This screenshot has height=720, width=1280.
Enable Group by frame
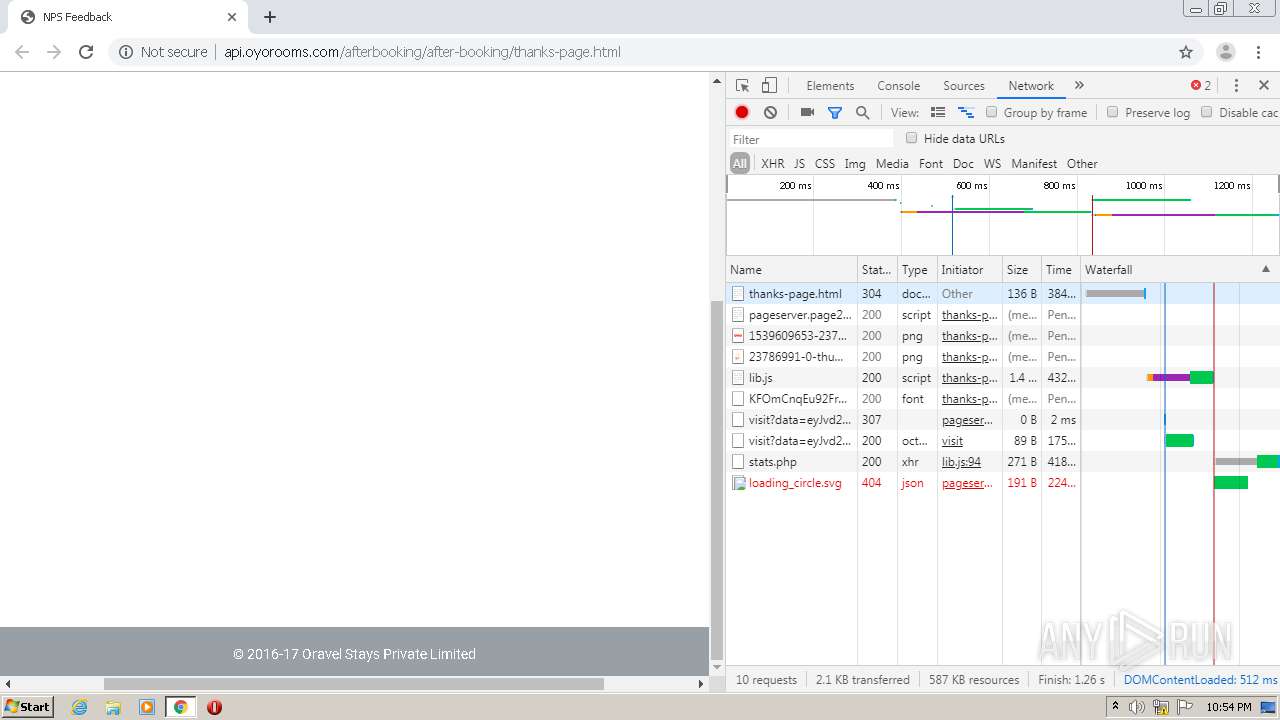pyautogui.click(x=992, y=112)
